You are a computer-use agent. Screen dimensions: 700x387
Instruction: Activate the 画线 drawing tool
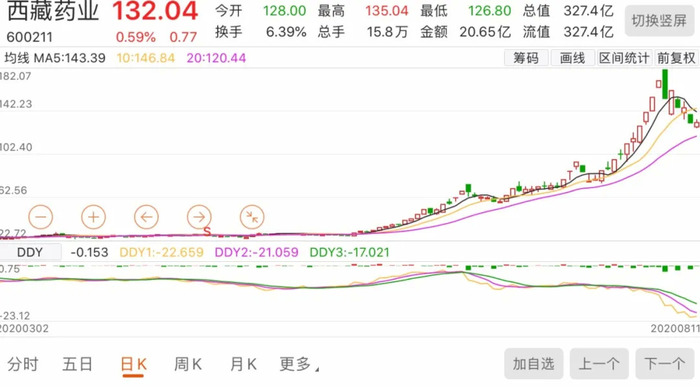pyautogui.click(x=572, y=58)
